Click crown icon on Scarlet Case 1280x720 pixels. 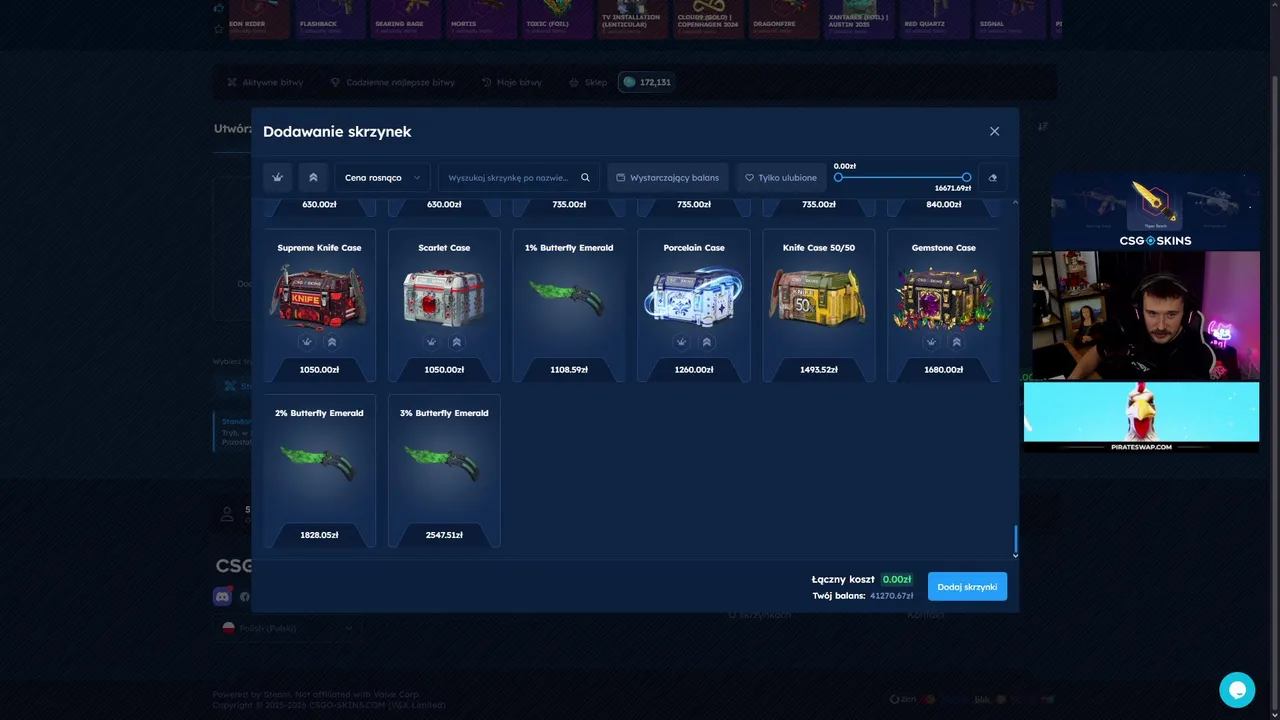432,342
